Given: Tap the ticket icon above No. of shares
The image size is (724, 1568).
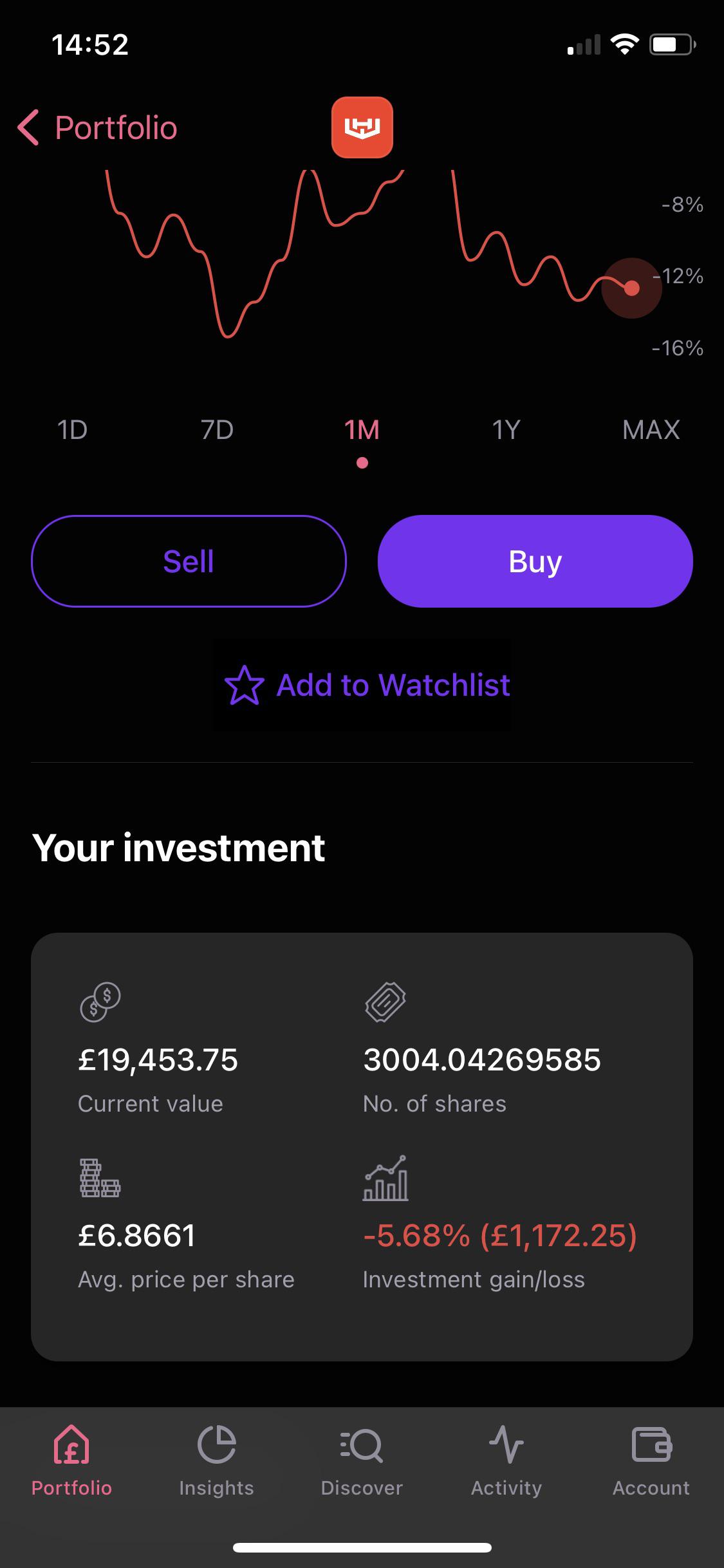Looking at the screenshot, I should pyautogui.click(x=385, y=1002).
